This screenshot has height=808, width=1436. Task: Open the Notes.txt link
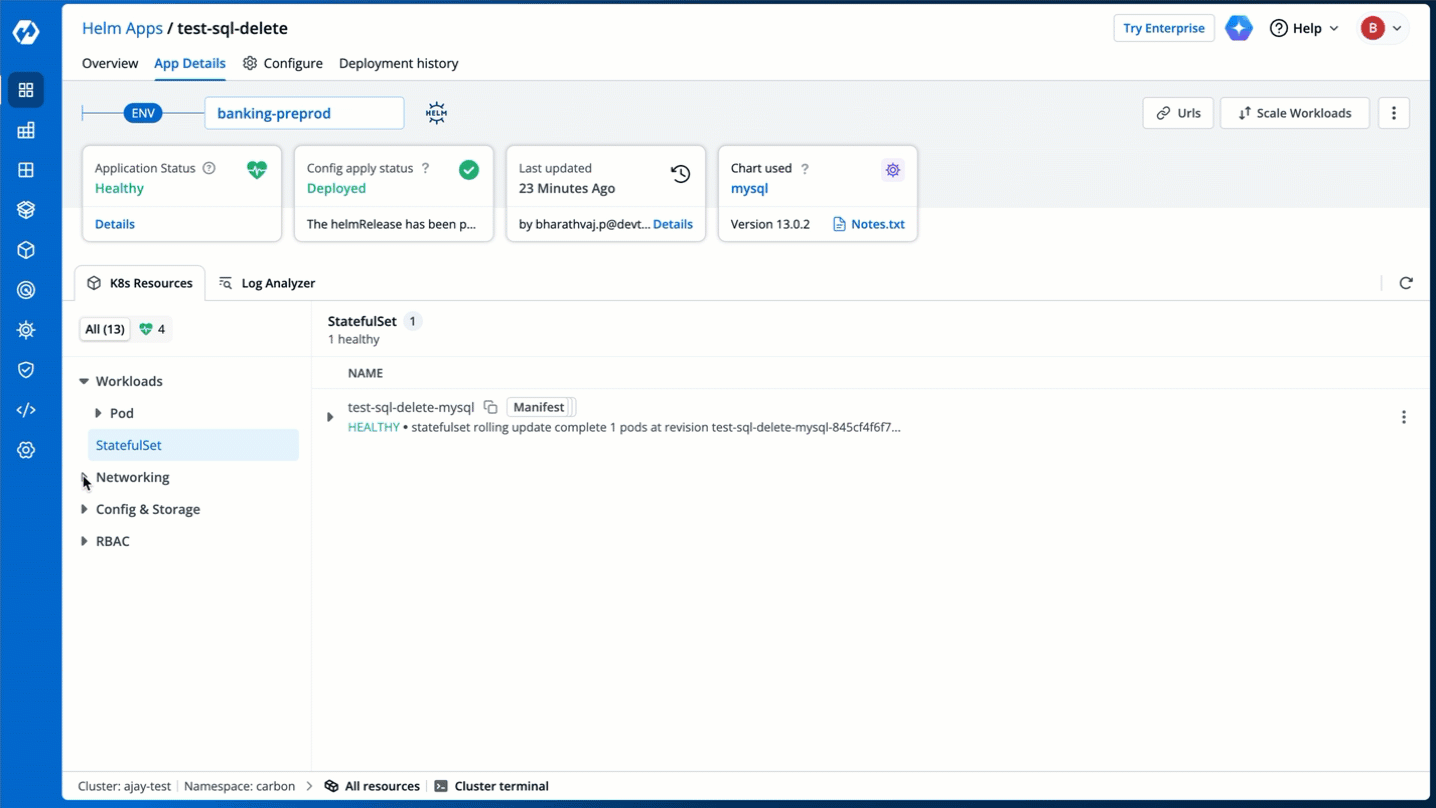[x=868, y=224]
